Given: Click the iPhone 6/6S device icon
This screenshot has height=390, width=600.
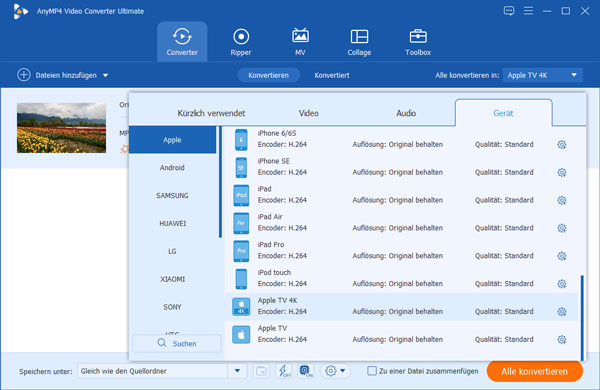Looking at the screenshot, I should pos(241,140).
